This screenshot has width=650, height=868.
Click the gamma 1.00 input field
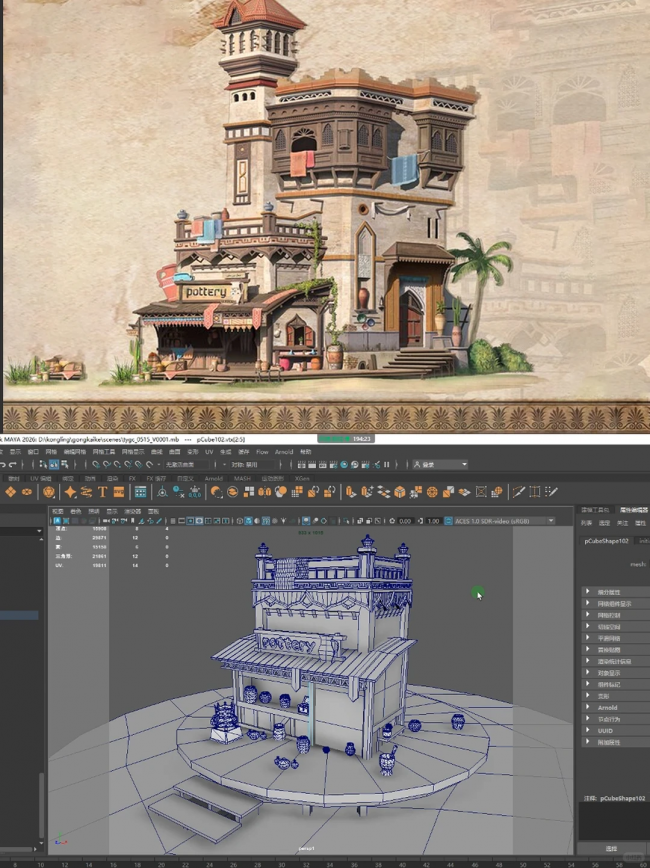[x=433, y=521]
